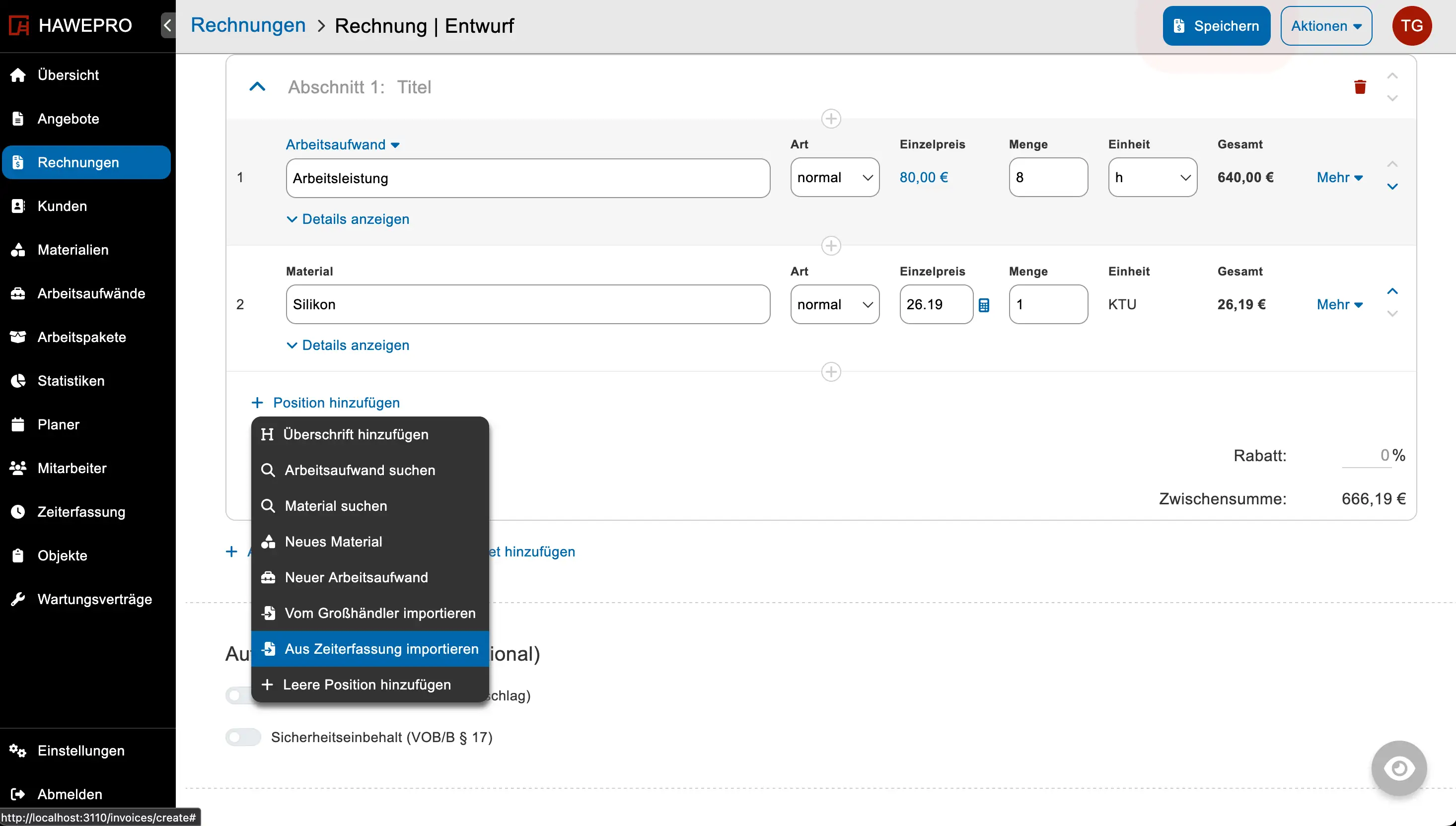
Task: Click the plus circle between positions 1 and 2
Action: [x=831, y=246]
